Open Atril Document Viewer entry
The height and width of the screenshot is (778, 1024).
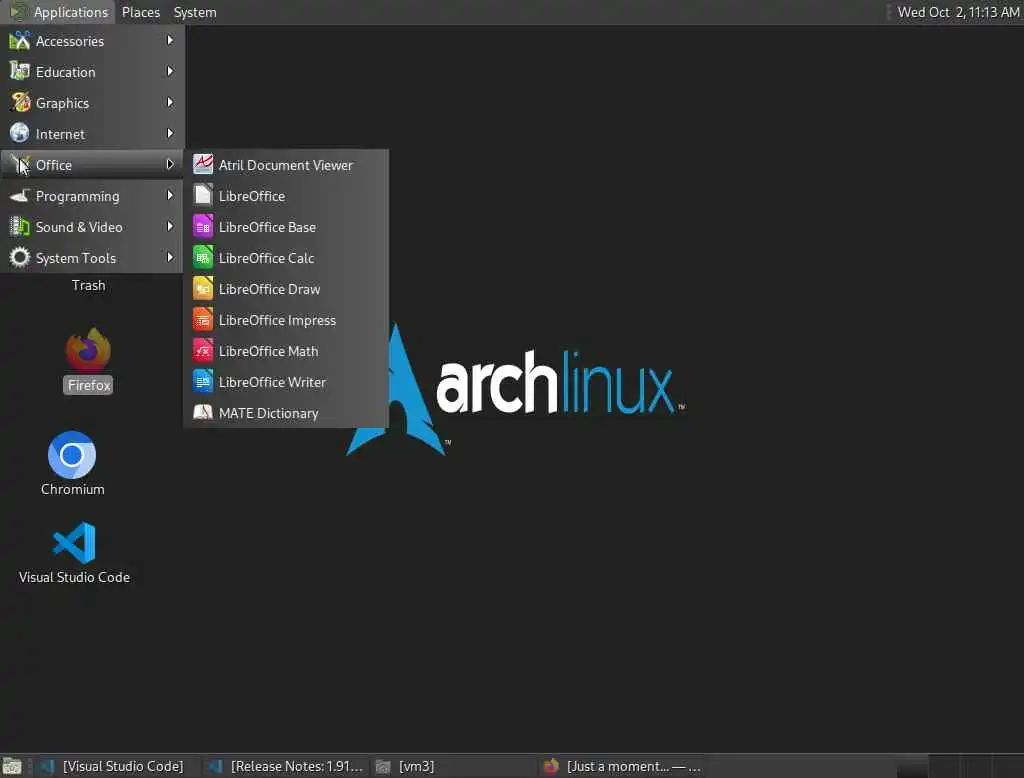click(x=286, y=165)
